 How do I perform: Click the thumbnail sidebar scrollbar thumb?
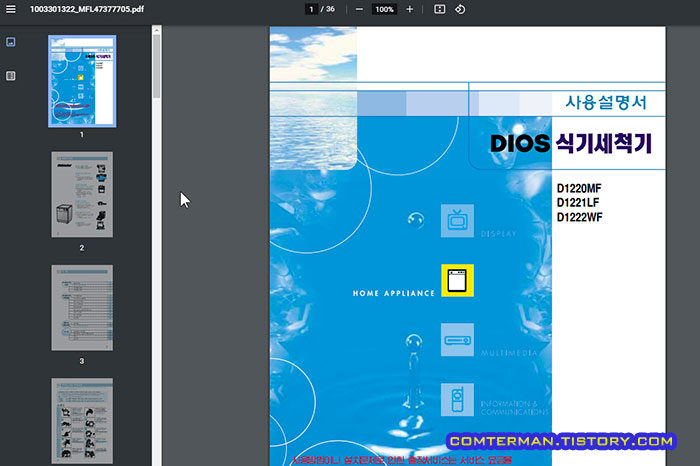[156, 66]
